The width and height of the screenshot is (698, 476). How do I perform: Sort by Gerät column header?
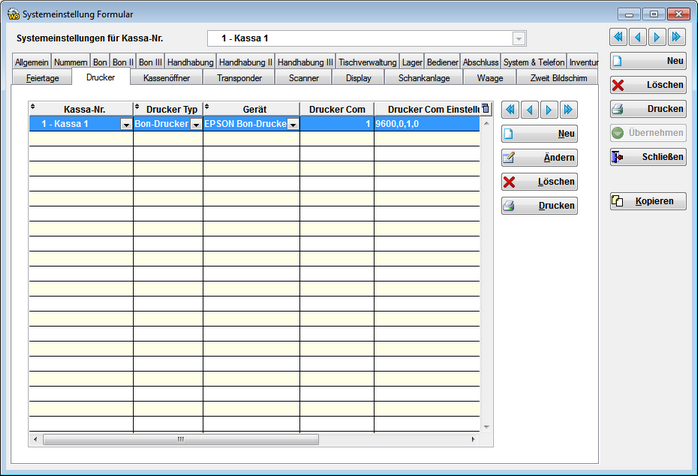252,109
